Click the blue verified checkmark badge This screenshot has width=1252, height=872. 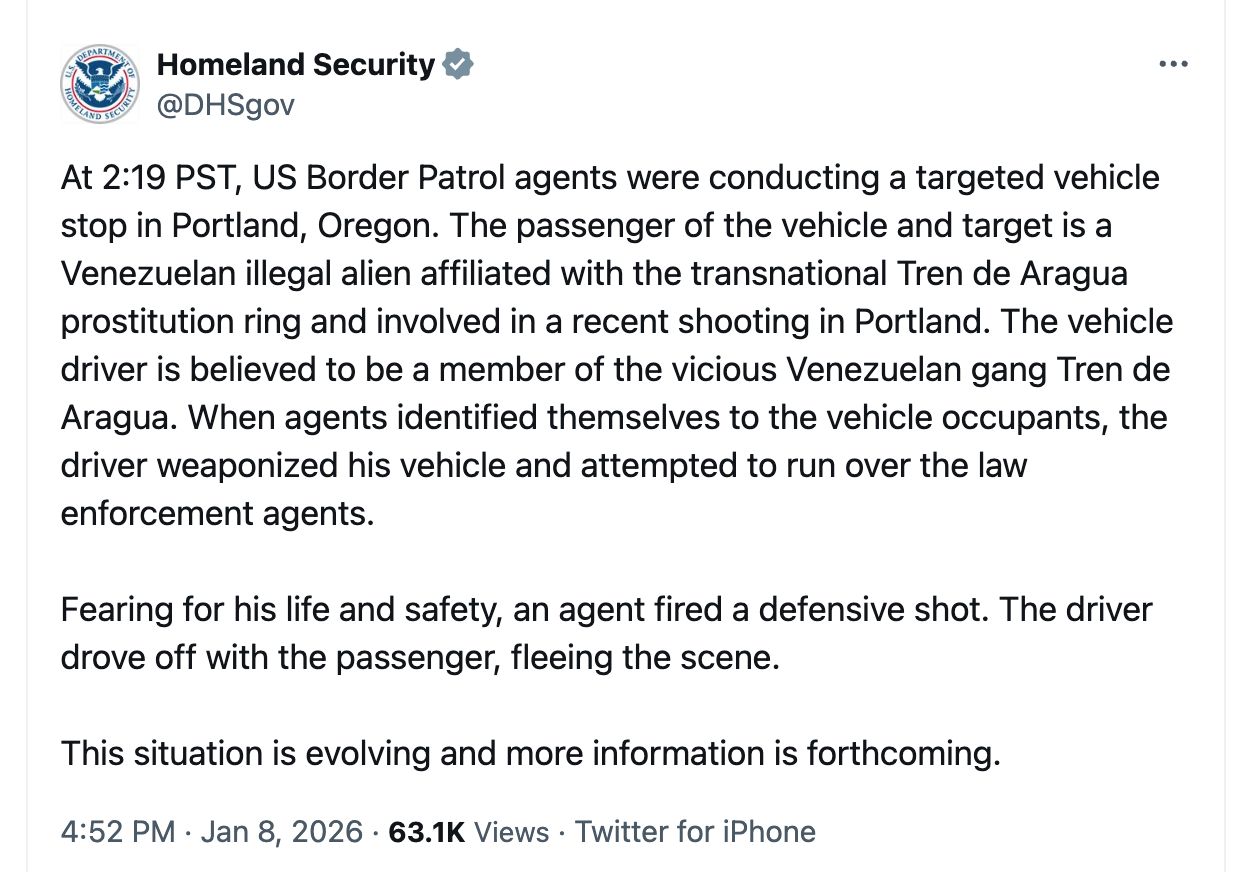coord(458,64)
